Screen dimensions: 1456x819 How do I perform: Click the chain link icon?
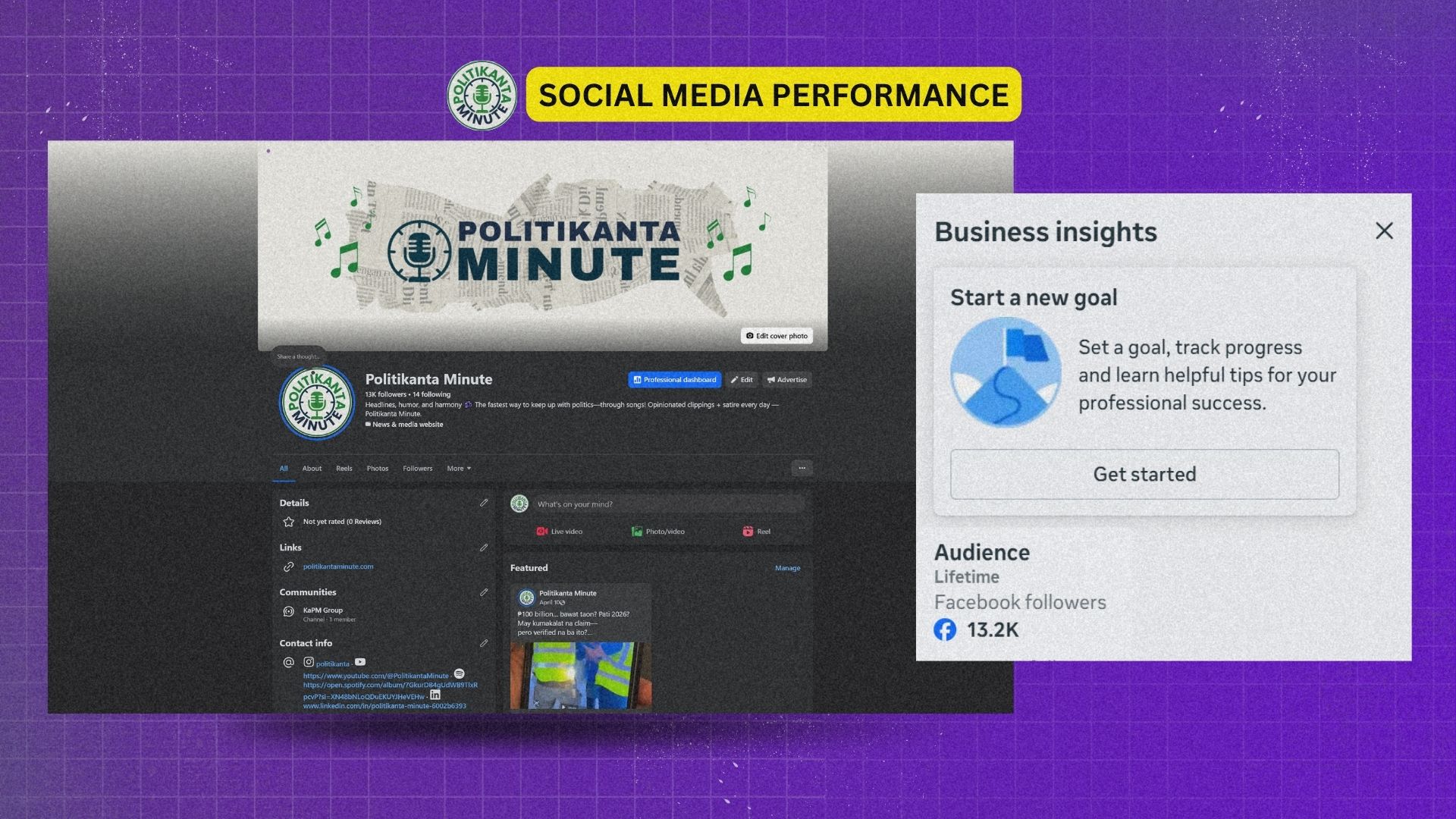tap(288, 566)
